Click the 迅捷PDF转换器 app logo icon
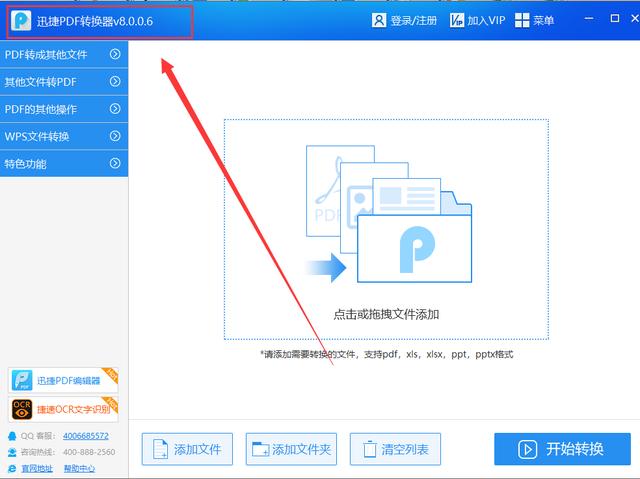 pyautogui.click(x=21, y=20)
